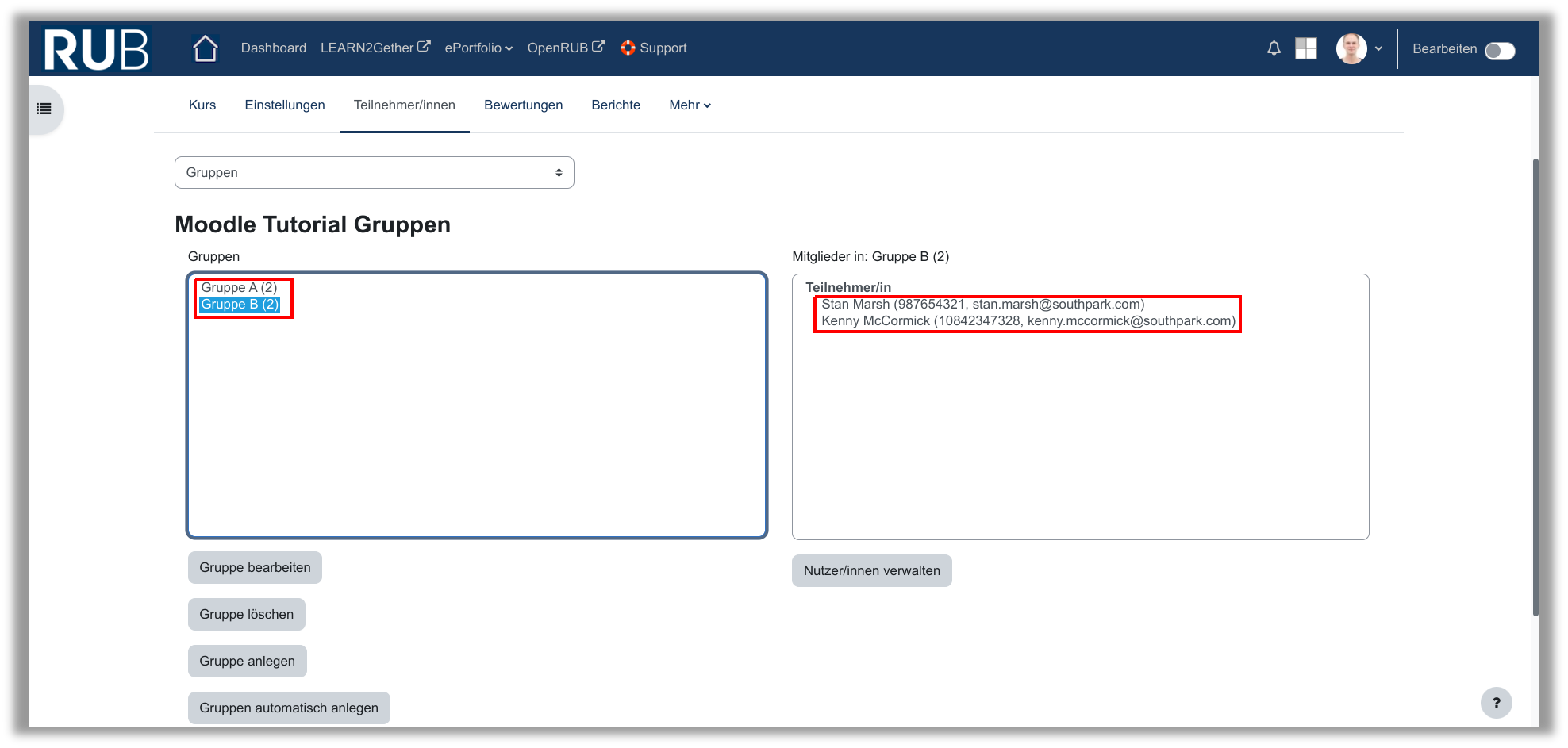1568x748 pixels.
Task: Expand the ePortfolio dropdown menu
Action: tap(478, 48)
